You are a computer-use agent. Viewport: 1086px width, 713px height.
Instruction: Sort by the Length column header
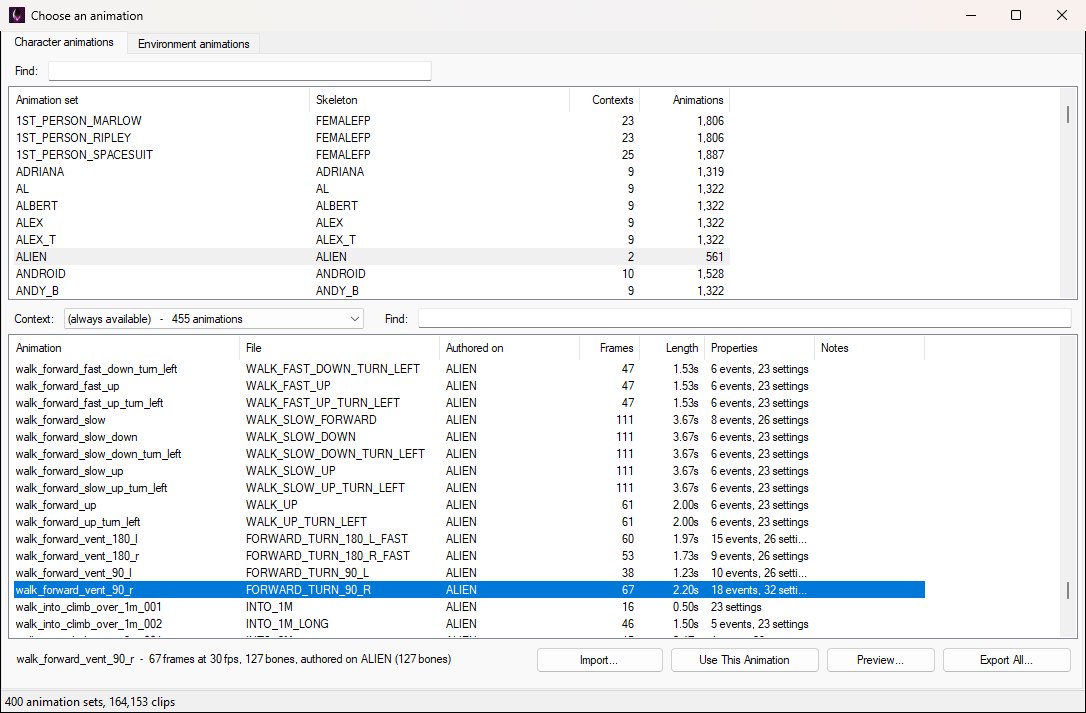click(x=672, y=348)
